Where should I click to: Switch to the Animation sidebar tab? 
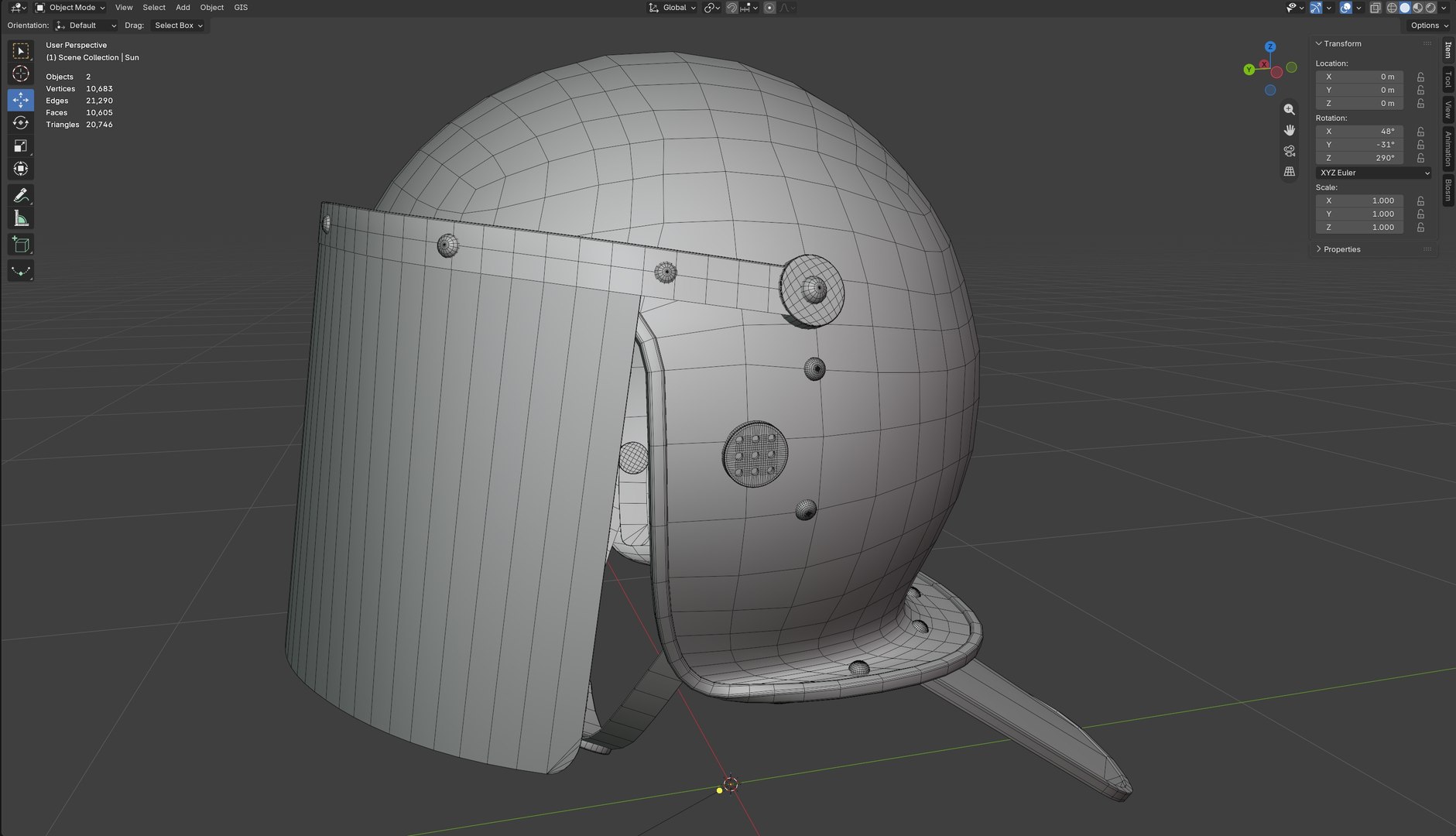1448,149
